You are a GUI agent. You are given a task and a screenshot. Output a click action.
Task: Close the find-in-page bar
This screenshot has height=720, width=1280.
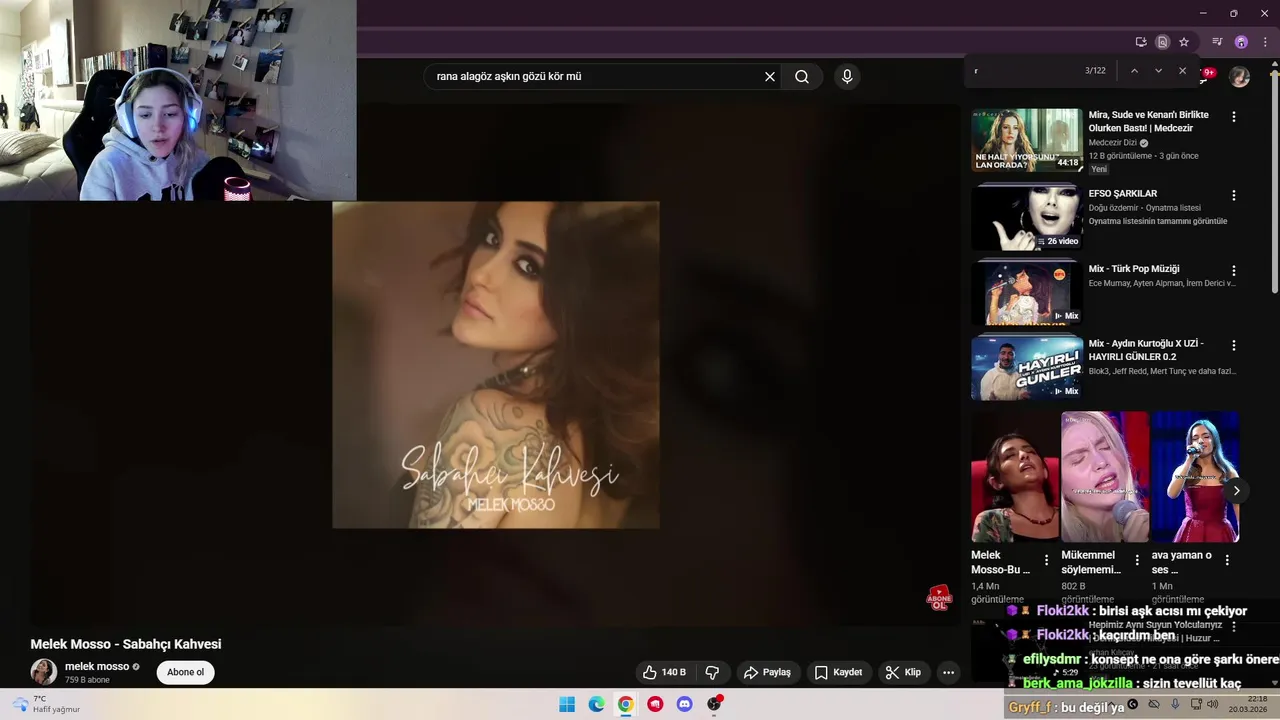1182,71
